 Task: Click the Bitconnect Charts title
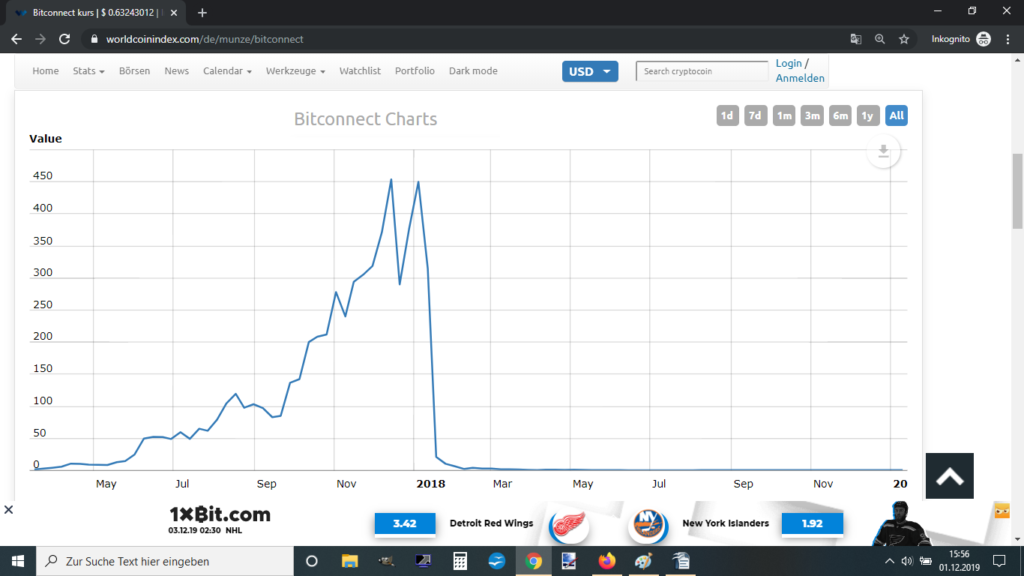[x=365, y=119]
